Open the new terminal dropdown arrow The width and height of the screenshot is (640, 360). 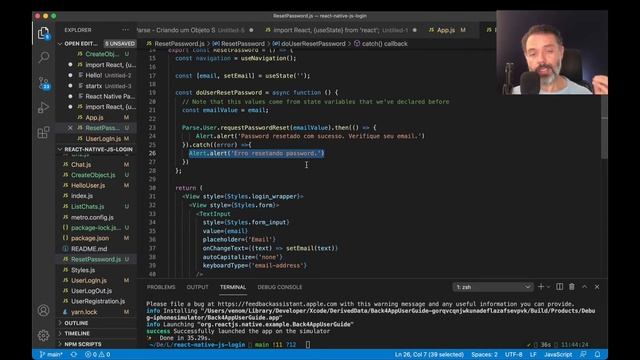(x=548, y=287)
